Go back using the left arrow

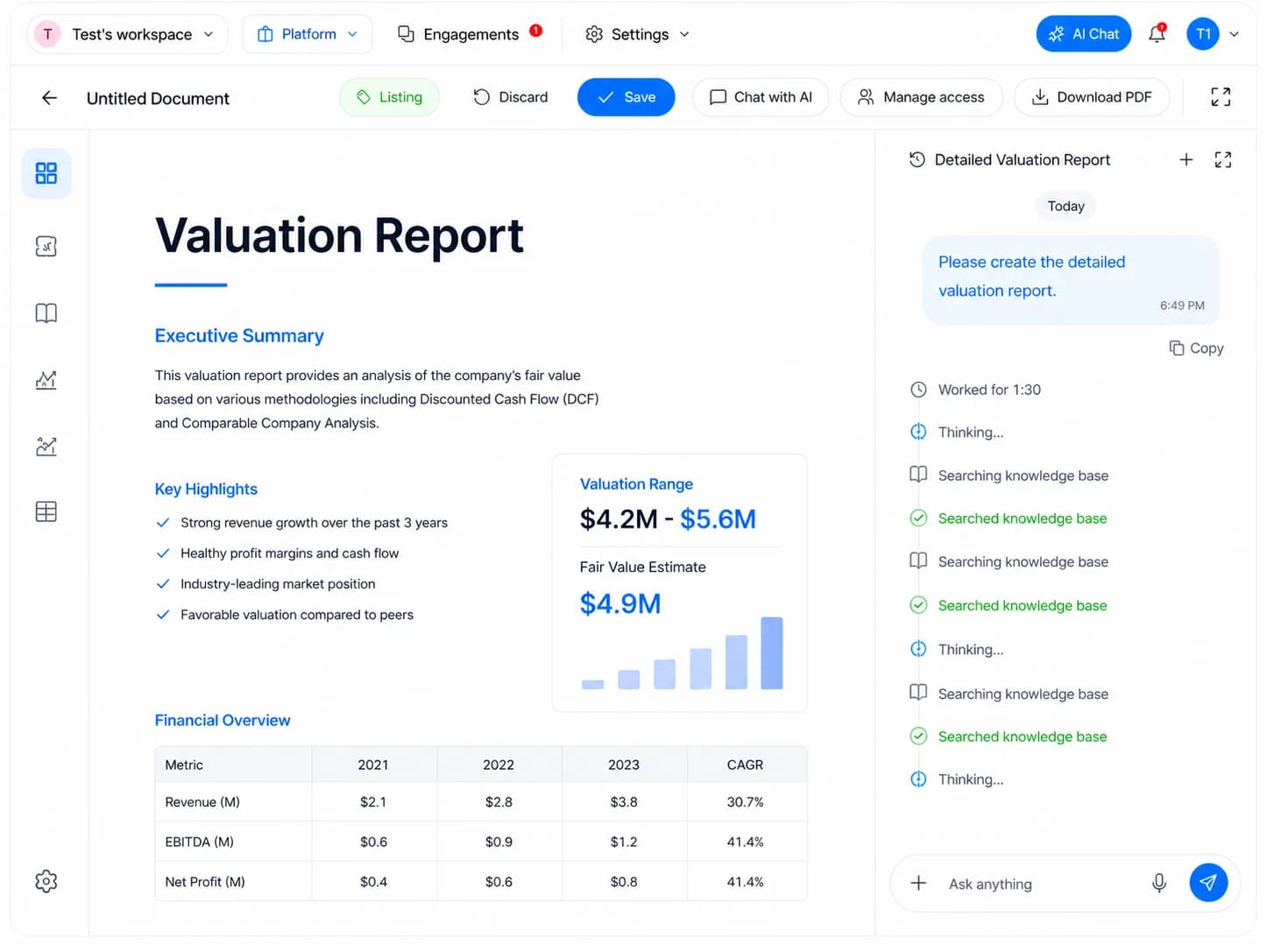coord(50,98)
